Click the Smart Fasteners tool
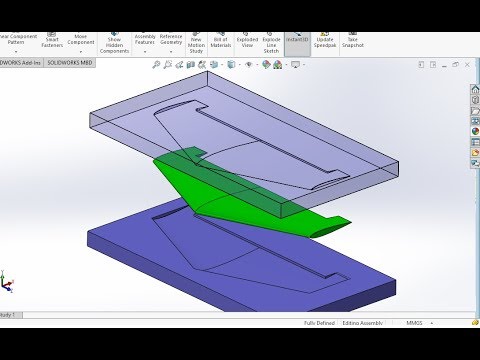Image resolution: width=480 pixels, height=360 pixels. click(52, 39)
